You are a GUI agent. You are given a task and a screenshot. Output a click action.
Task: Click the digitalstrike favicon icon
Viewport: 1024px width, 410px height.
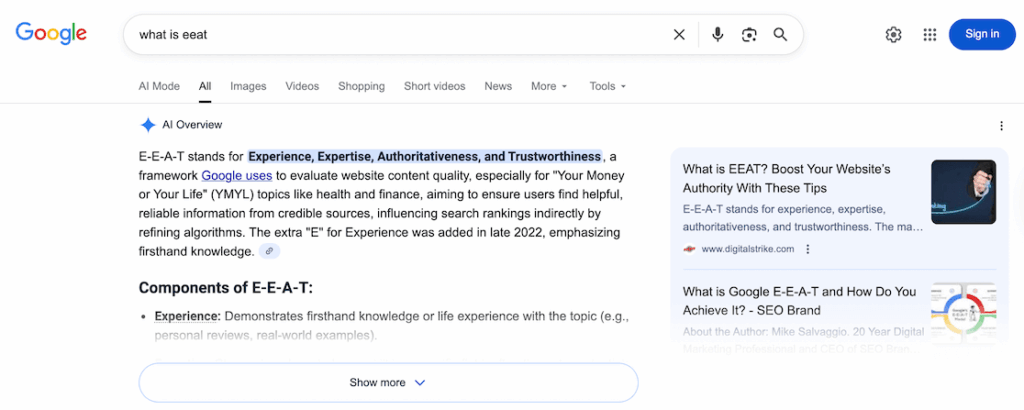(x=689, y=249)
